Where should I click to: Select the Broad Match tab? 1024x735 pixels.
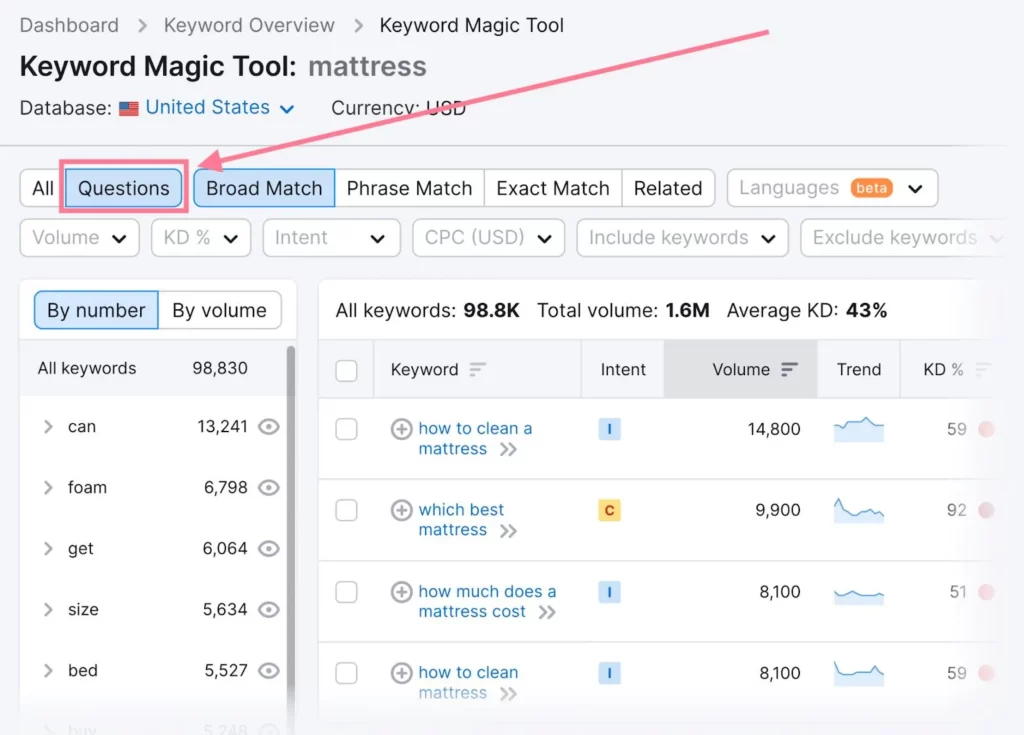(264, 188)
